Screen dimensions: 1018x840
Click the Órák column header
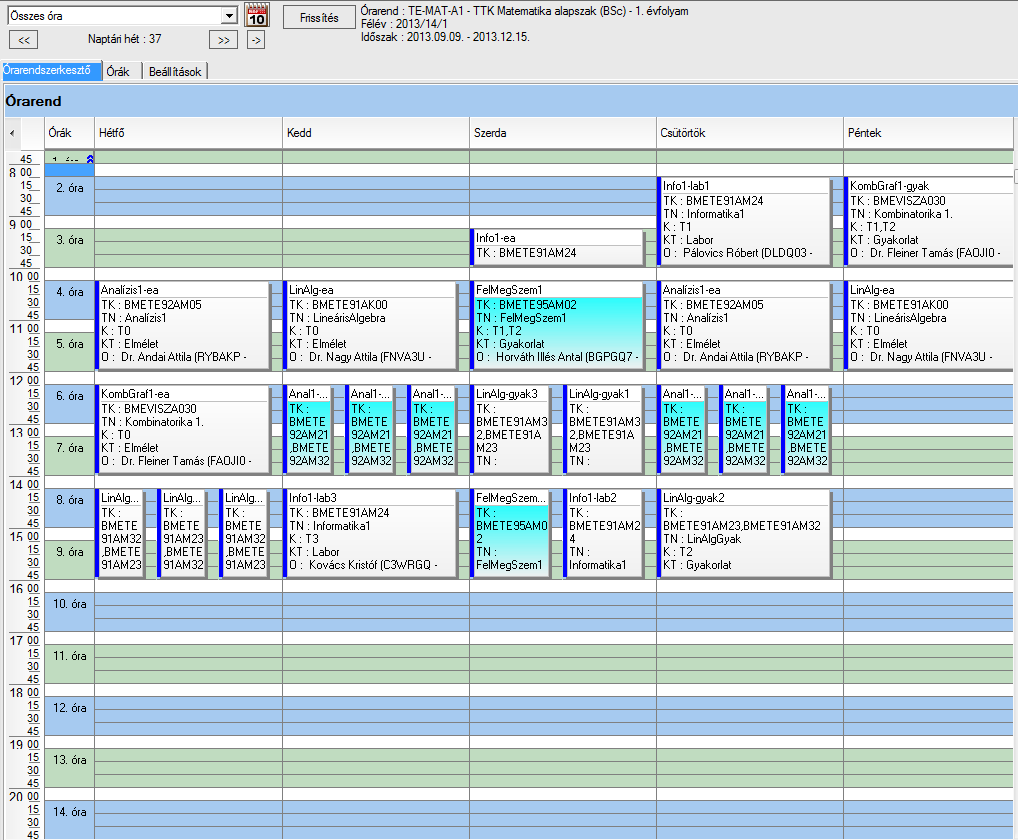point(69,133)
